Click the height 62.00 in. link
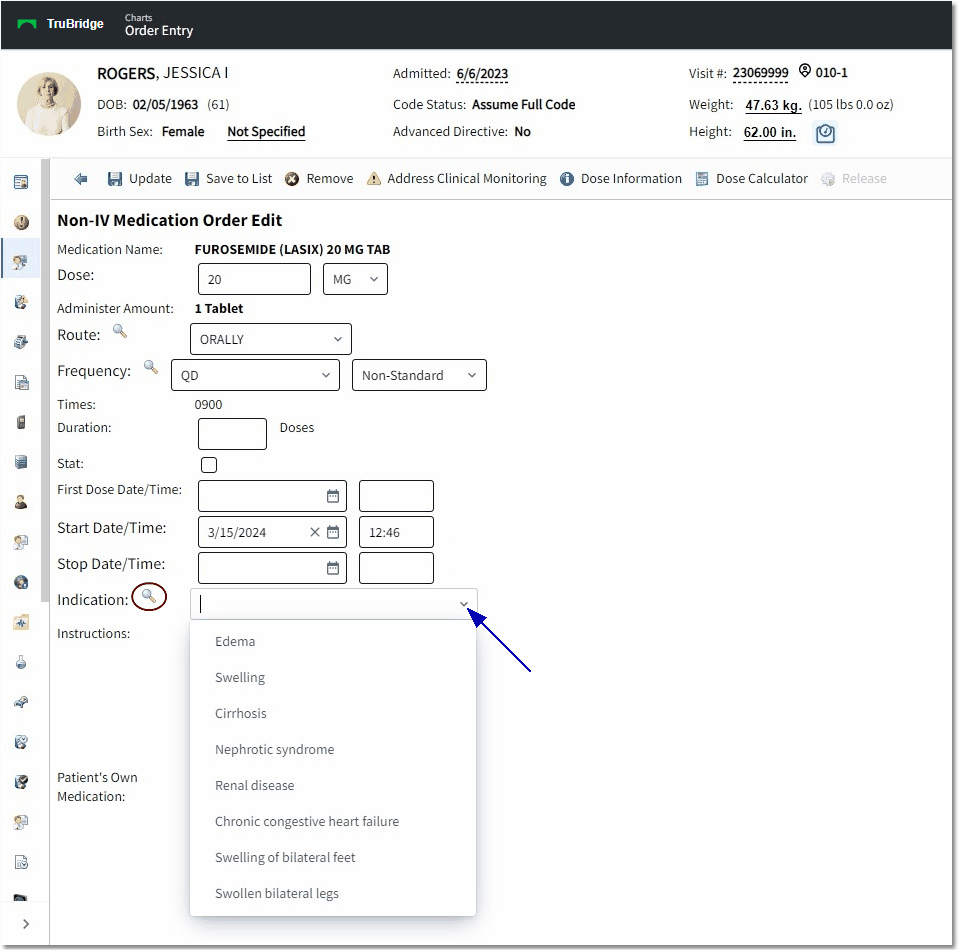 [x=769, y=133]
